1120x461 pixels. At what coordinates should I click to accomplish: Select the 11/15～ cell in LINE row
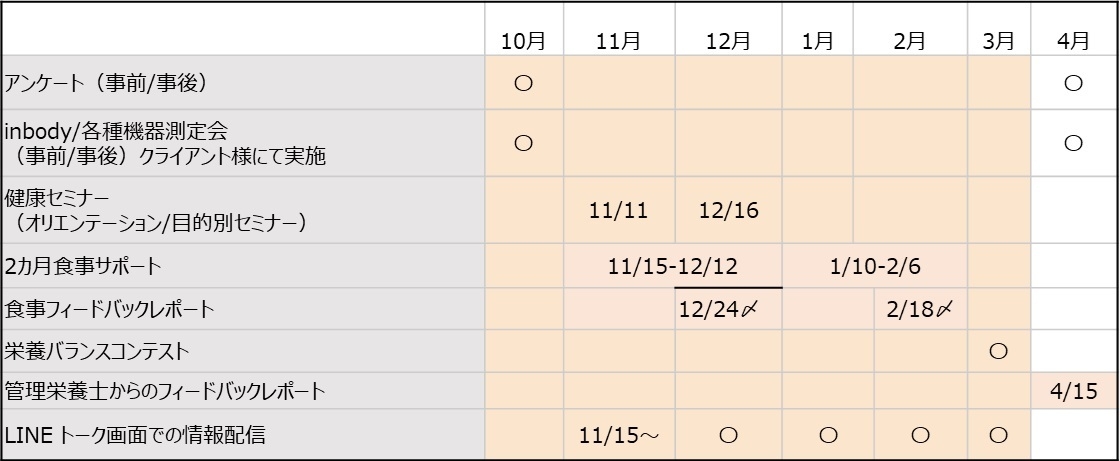(620, 436)
